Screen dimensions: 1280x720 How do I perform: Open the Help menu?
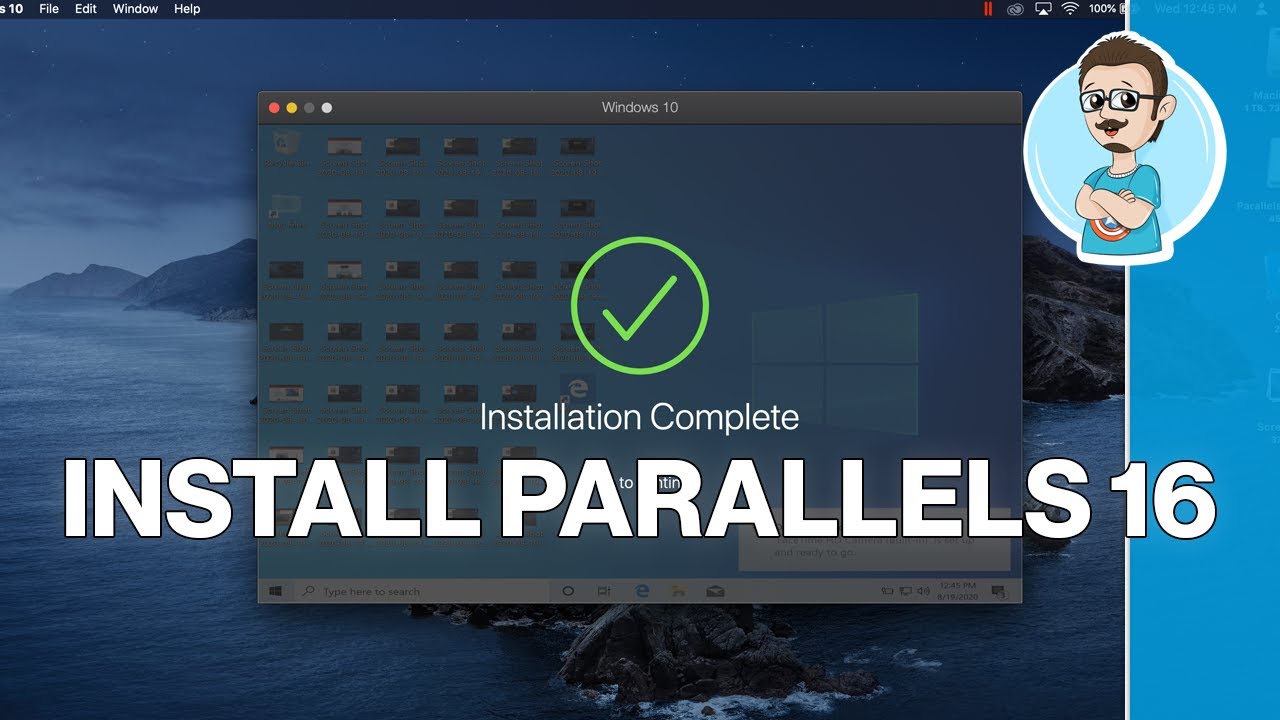point(187,9)
